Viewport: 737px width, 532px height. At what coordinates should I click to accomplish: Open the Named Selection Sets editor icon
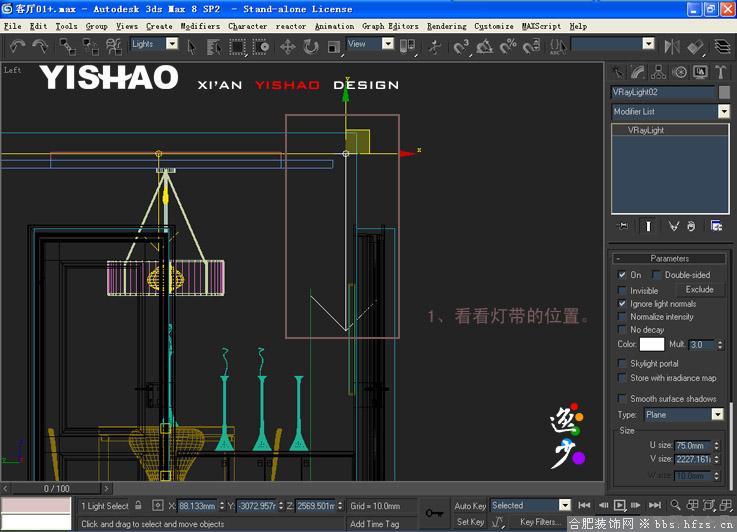(x=558, y=47)
